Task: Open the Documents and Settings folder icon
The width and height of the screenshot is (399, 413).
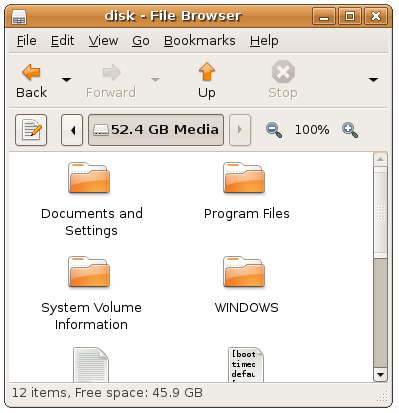Action: tap(89, 178)
